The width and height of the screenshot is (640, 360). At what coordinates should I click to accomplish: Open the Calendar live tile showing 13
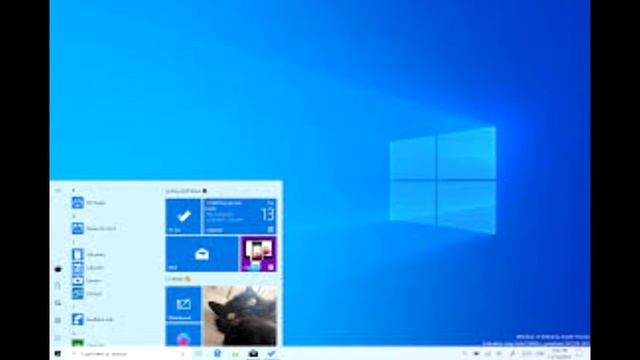coord(240,216)
